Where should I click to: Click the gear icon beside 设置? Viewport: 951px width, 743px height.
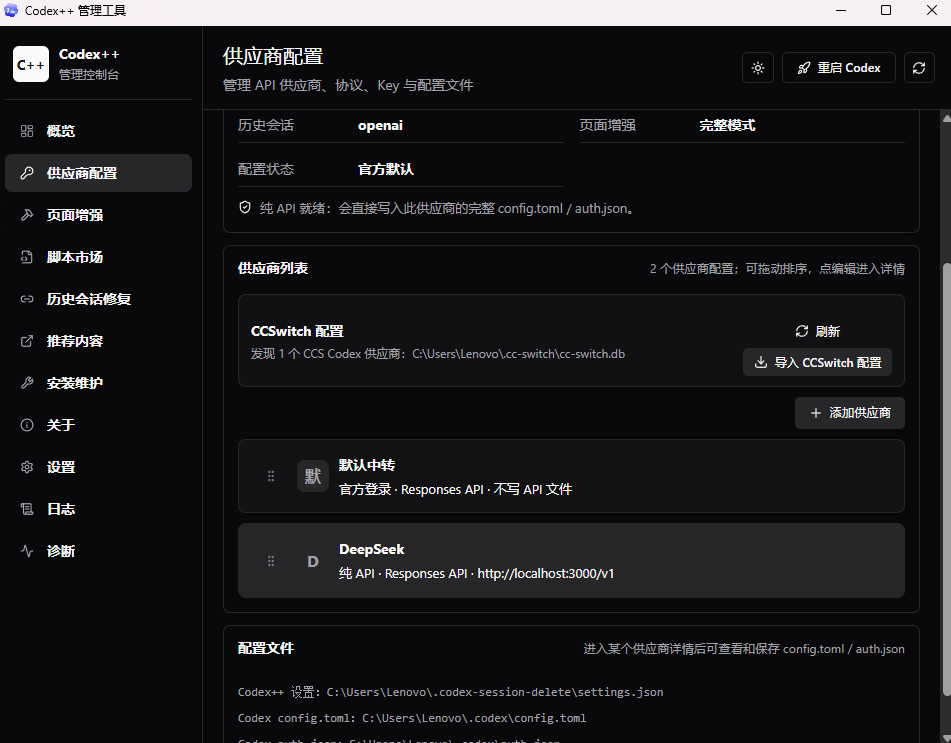tap(27, 467)
